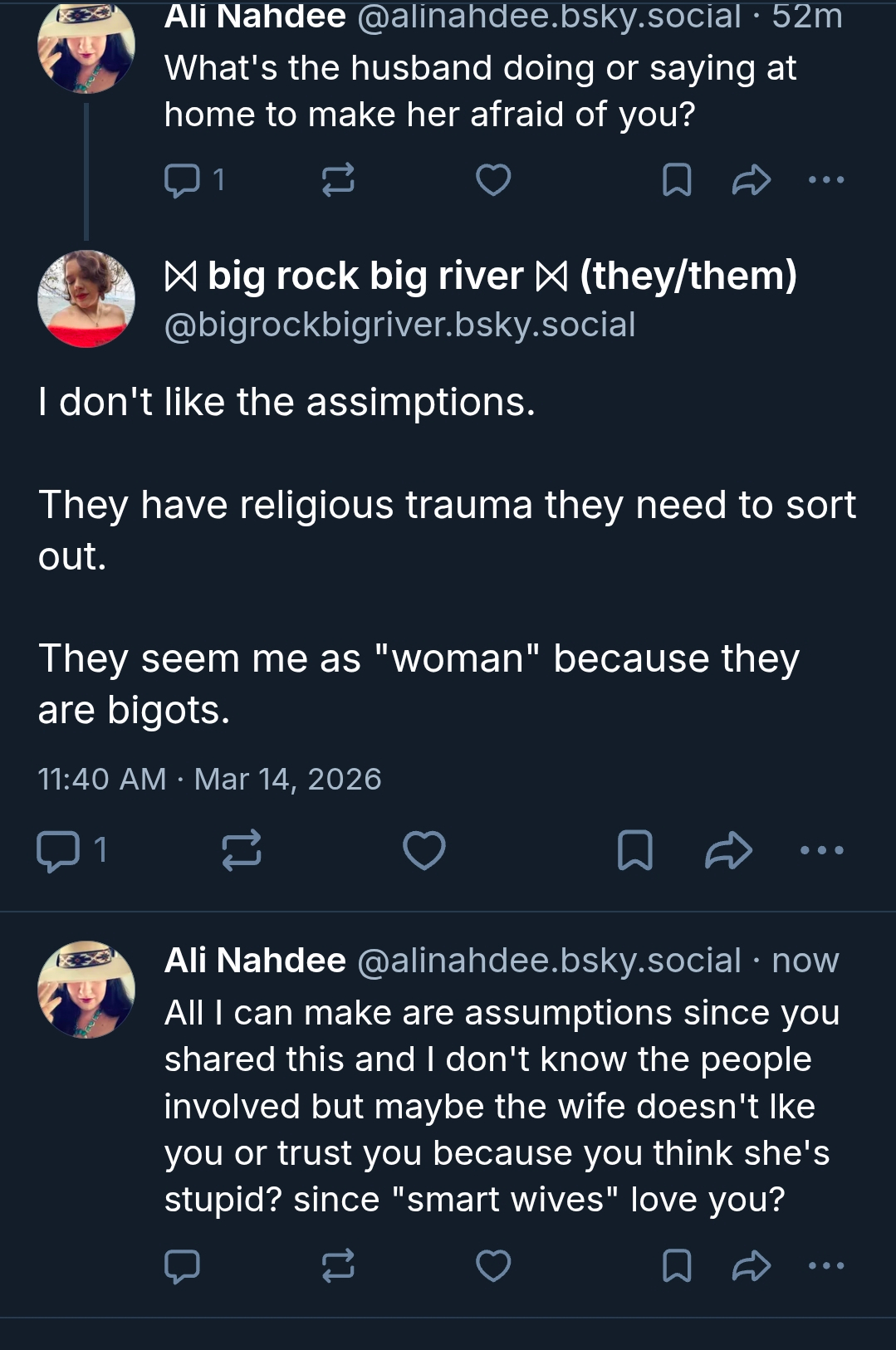Open the @bigrockbigriver.bsky.social profile handle
This screenshot has height=1350, width=896.
tap(399, 325)
